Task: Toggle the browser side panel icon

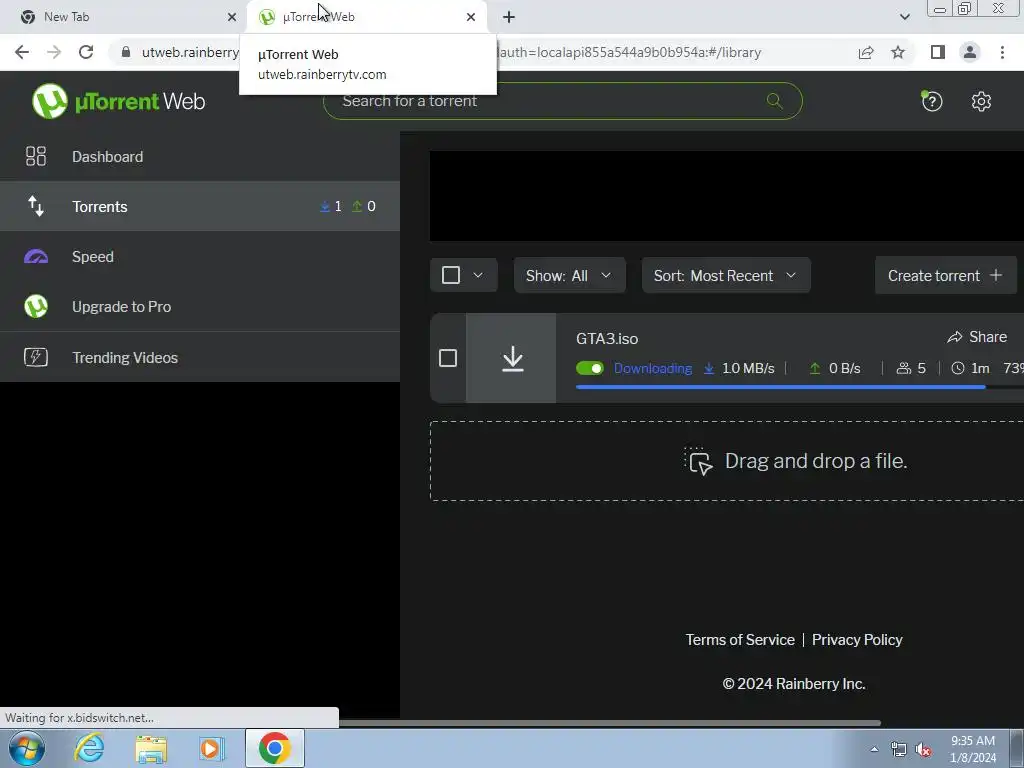Action: [938, 52]
